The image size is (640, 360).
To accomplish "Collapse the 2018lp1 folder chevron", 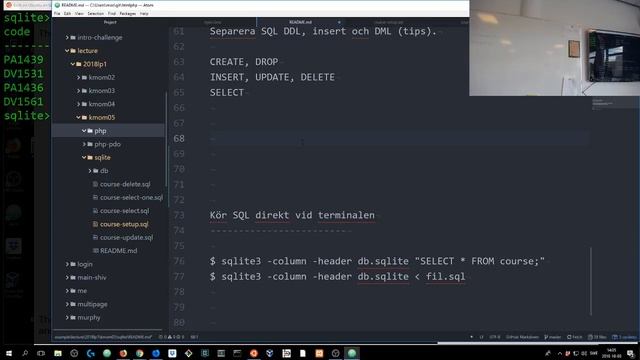I will point(73,64).
